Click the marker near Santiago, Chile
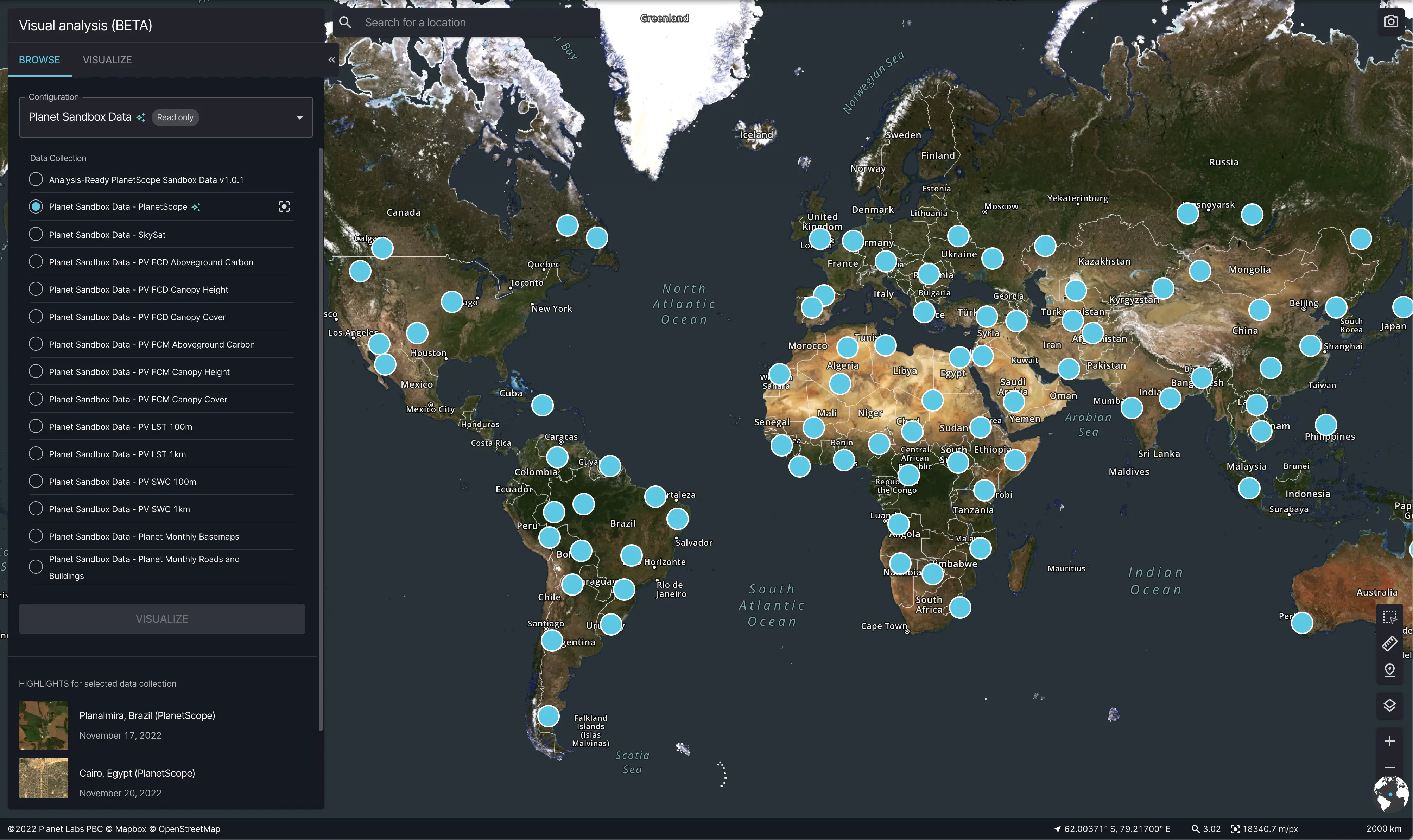This screenshot has width=1413, height=840. 551,640
